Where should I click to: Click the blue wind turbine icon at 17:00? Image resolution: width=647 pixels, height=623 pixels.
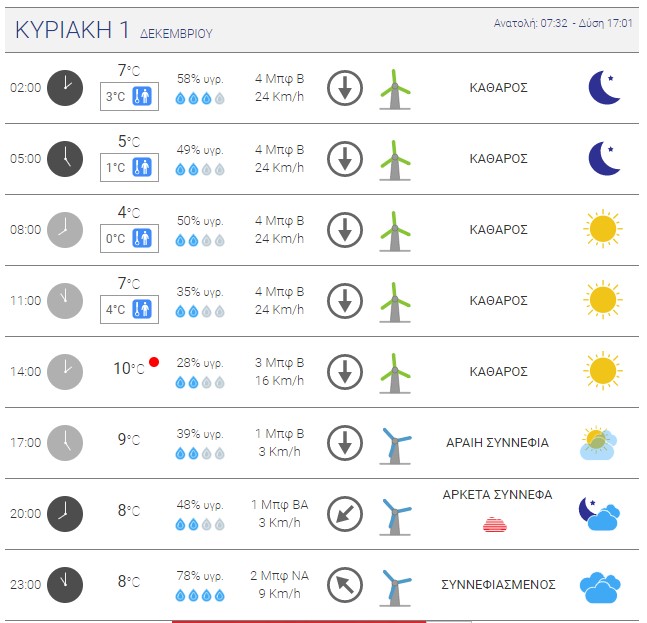click(396, 444)
